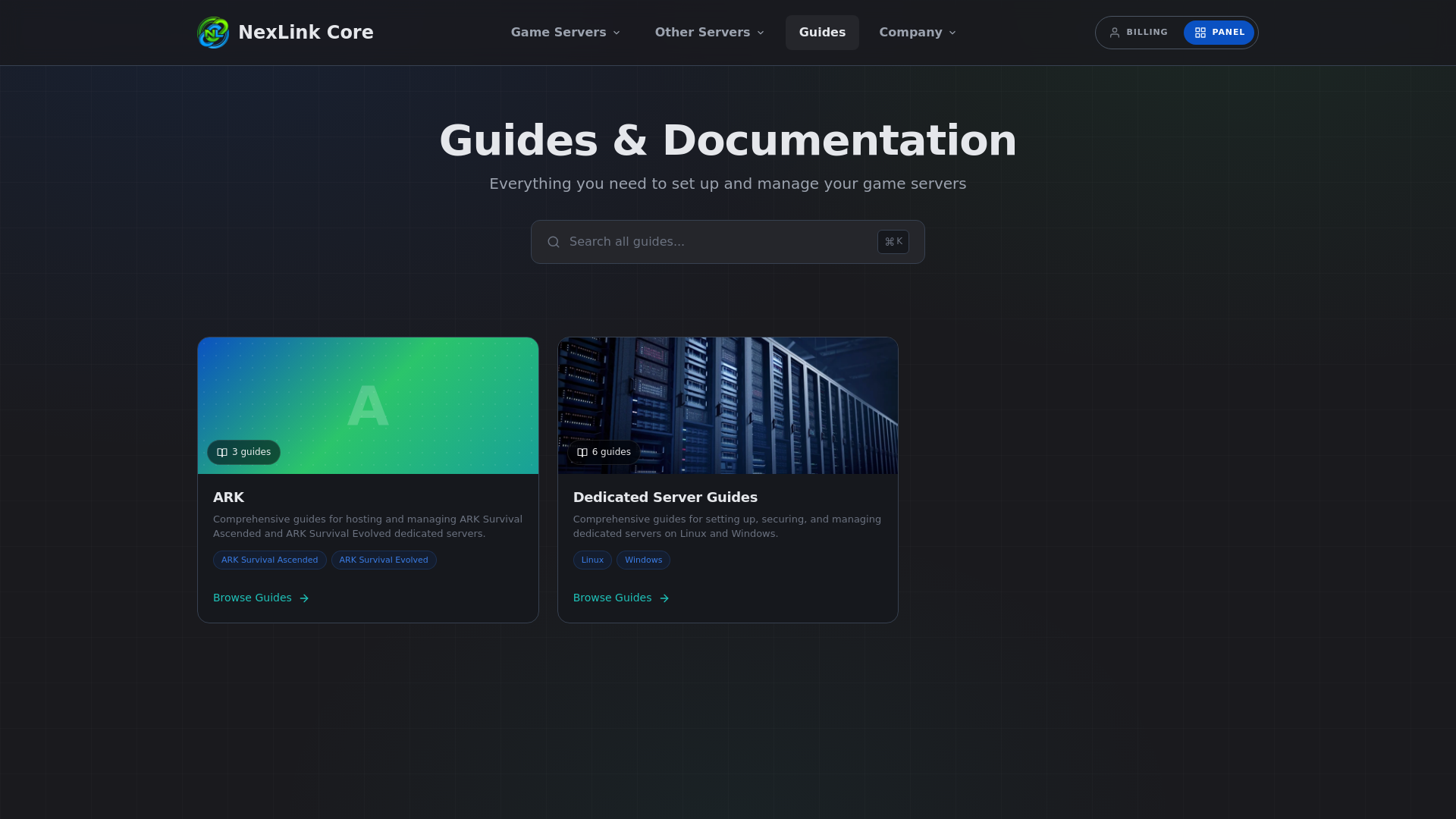Click the Company chevron arrow
Screen dimensions: 1456x819
click(952, 33)
